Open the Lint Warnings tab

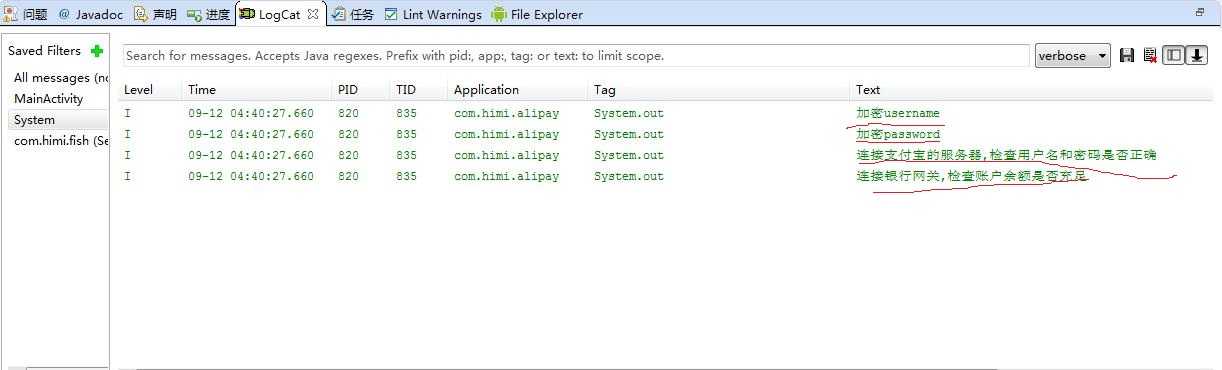[x=433, y=14]
